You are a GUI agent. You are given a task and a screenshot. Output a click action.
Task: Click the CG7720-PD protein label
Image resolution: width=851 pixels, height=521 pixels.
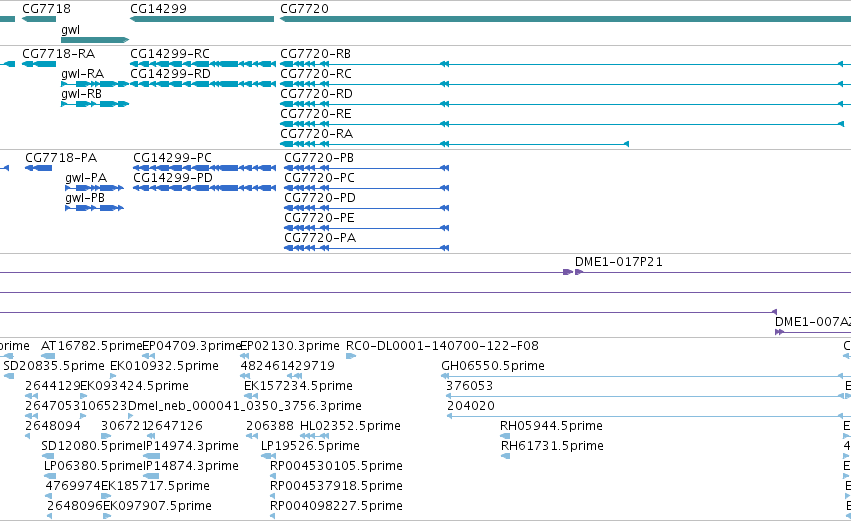coord(320,198)
